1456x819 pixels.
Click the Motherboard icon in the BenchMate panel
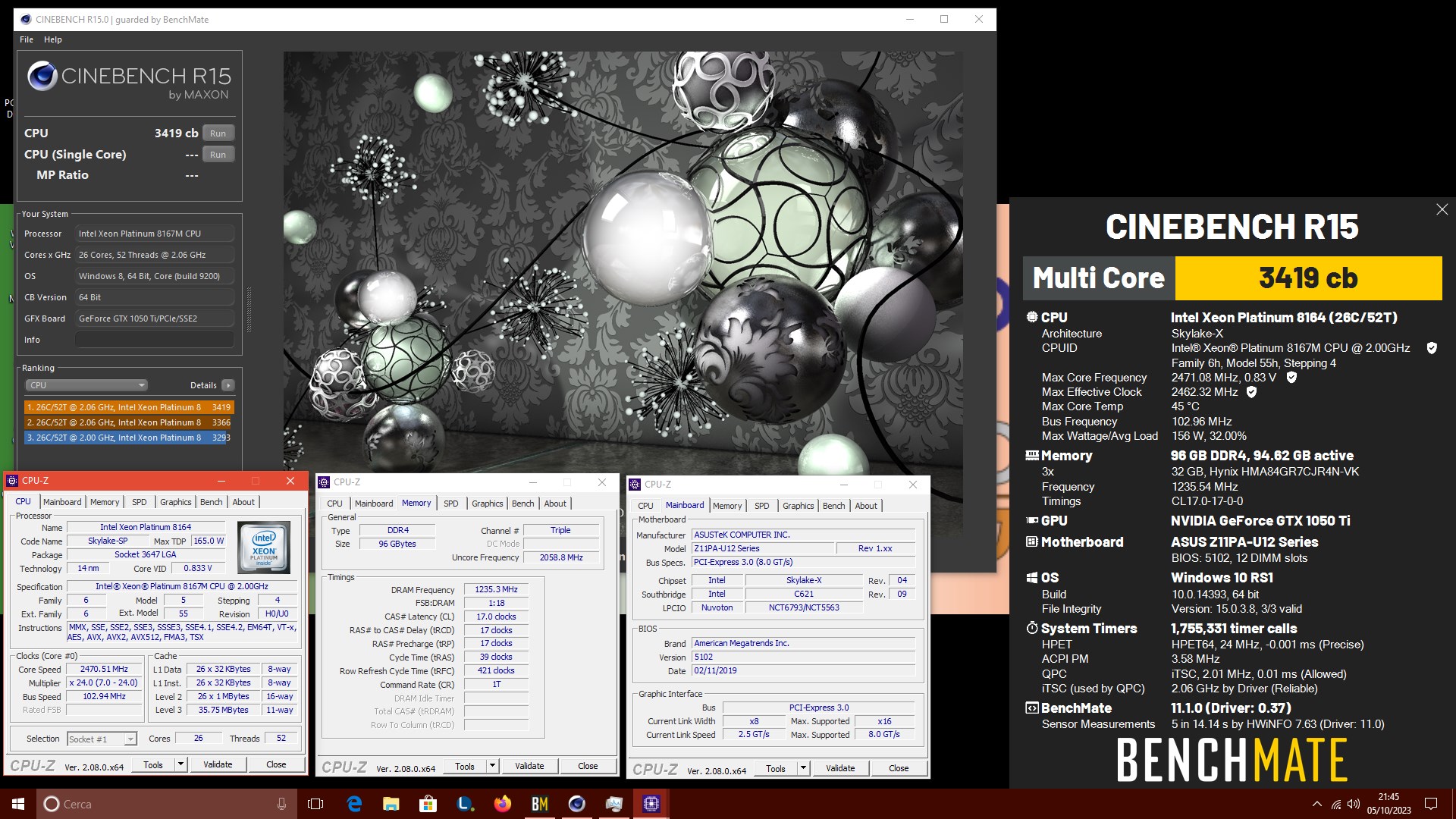click(x=1032, y=541)
